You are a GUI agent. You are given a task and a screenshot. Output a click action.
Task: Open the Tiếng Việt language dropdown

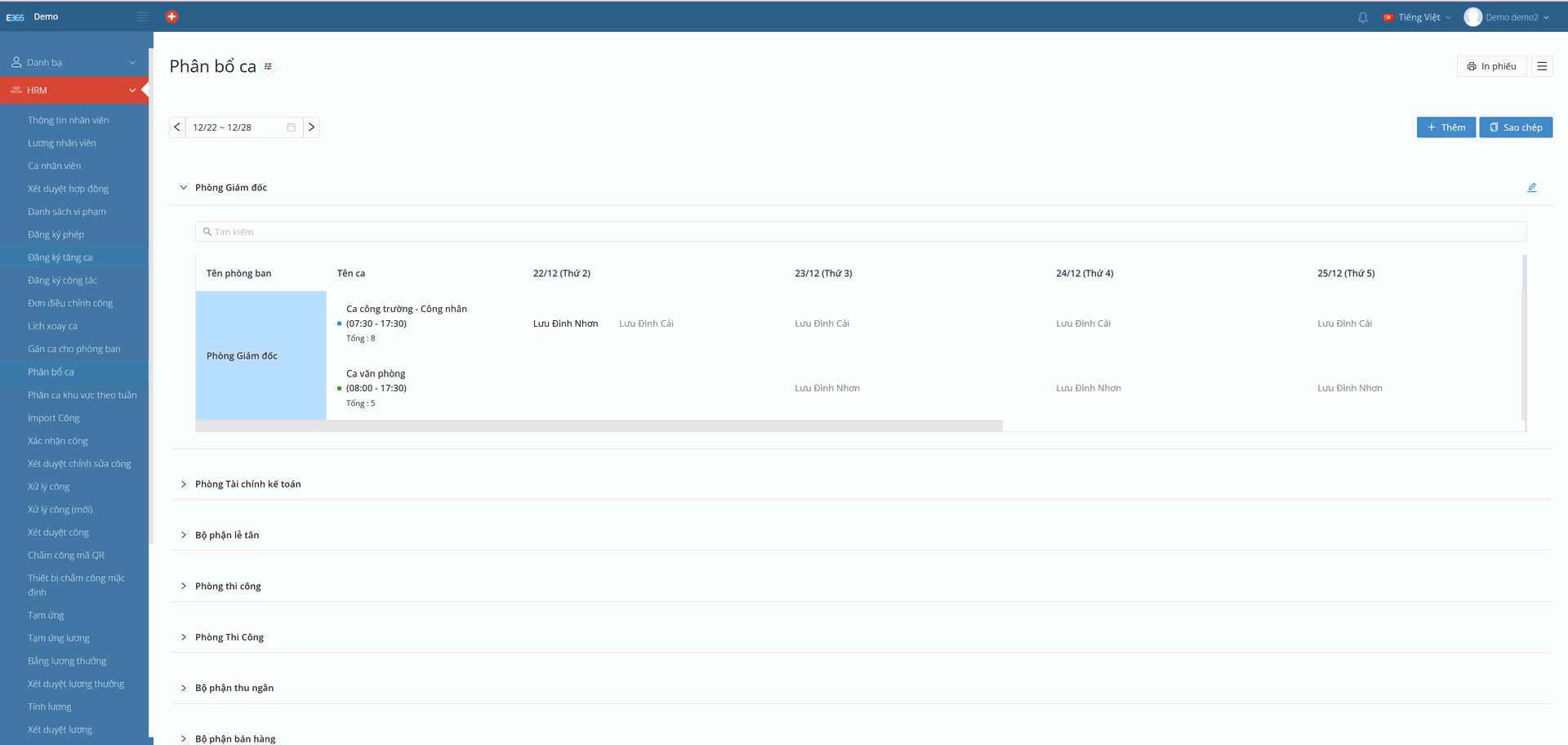[x=1419, y=17]
